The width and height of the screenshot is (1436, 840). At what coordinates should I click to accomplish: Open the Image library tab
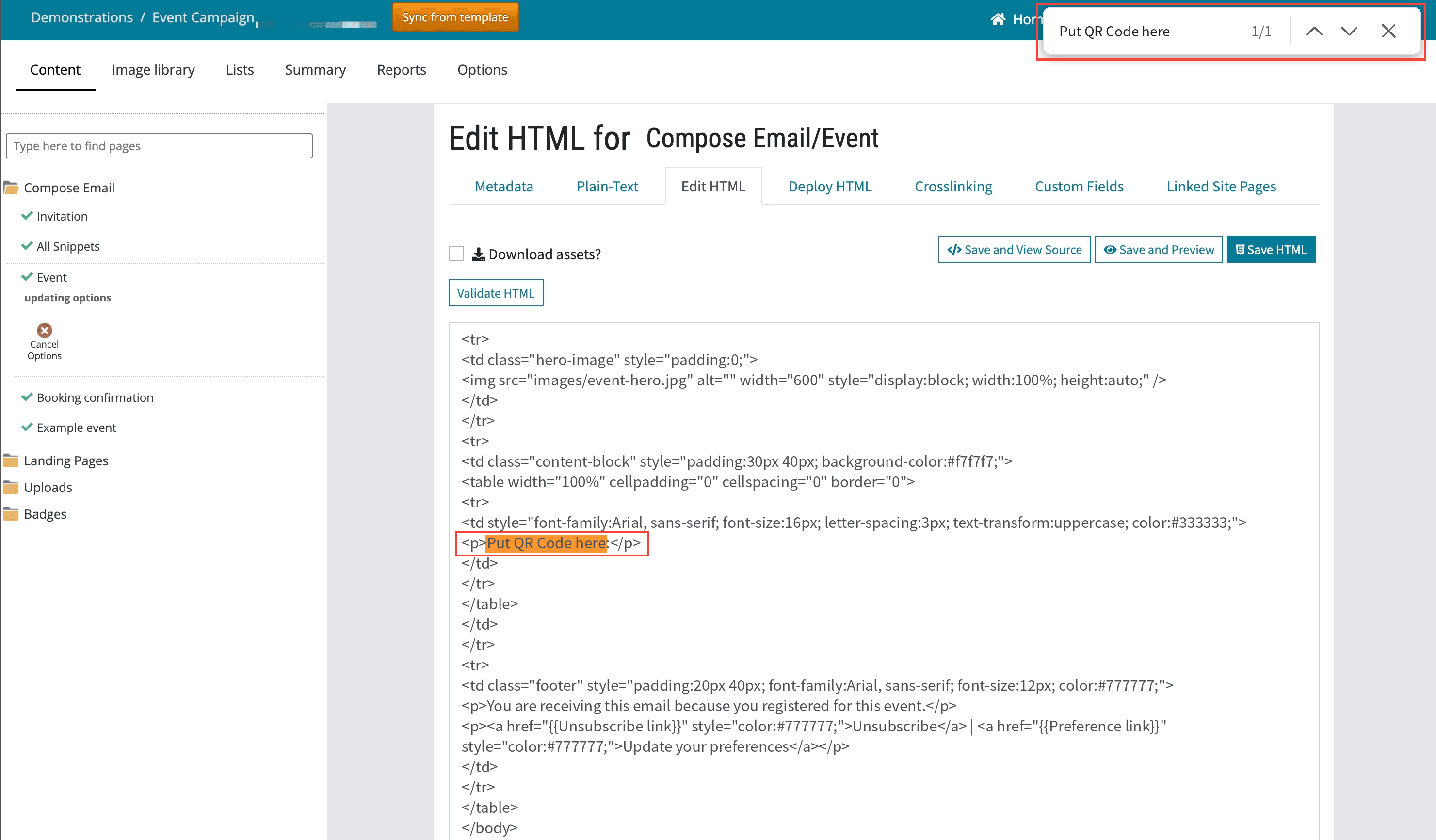pyautogui.click(x=153, y=69)
